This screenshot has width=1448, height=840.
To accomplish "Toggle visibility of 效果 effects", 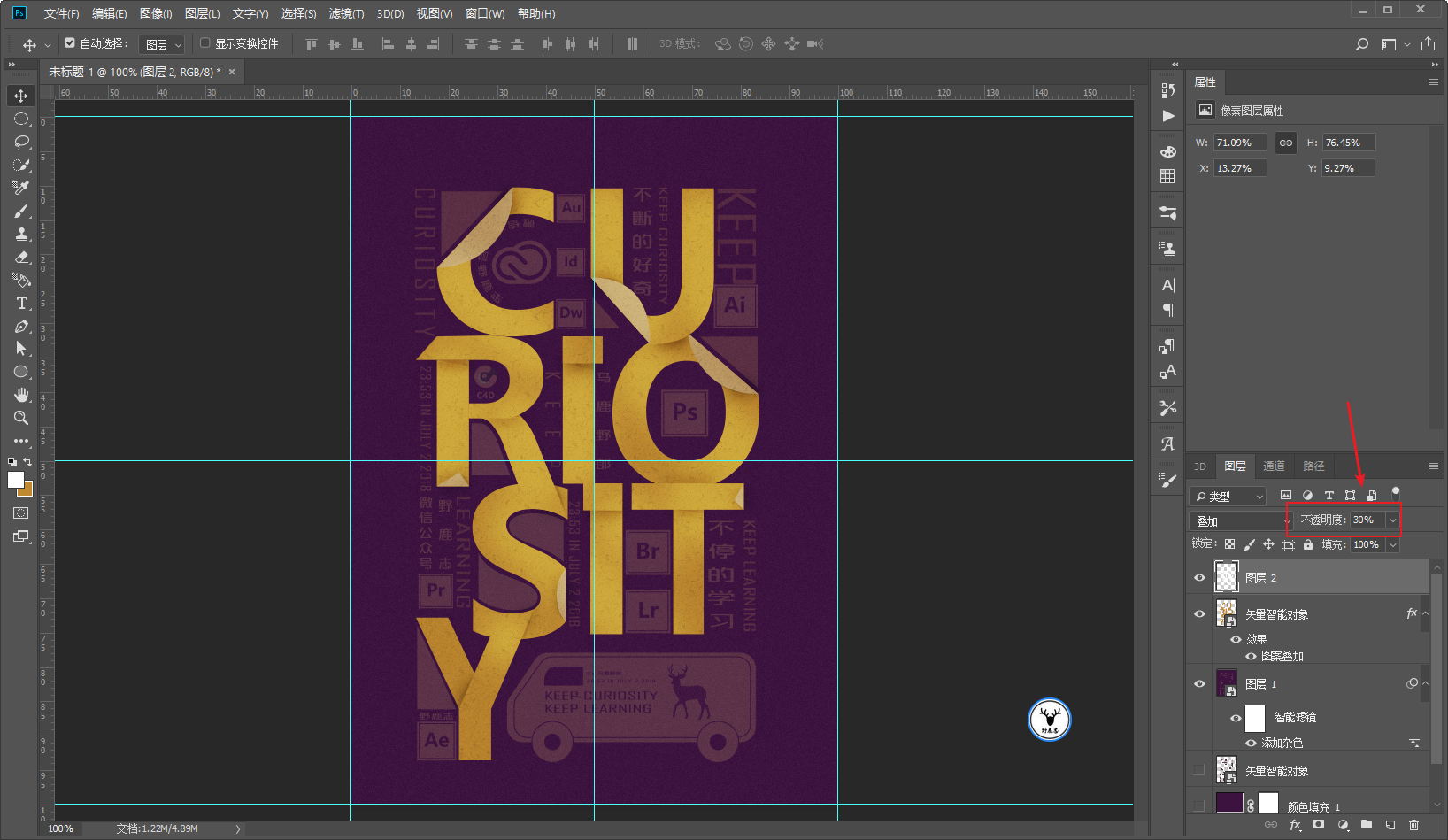I will point(1236,639).
